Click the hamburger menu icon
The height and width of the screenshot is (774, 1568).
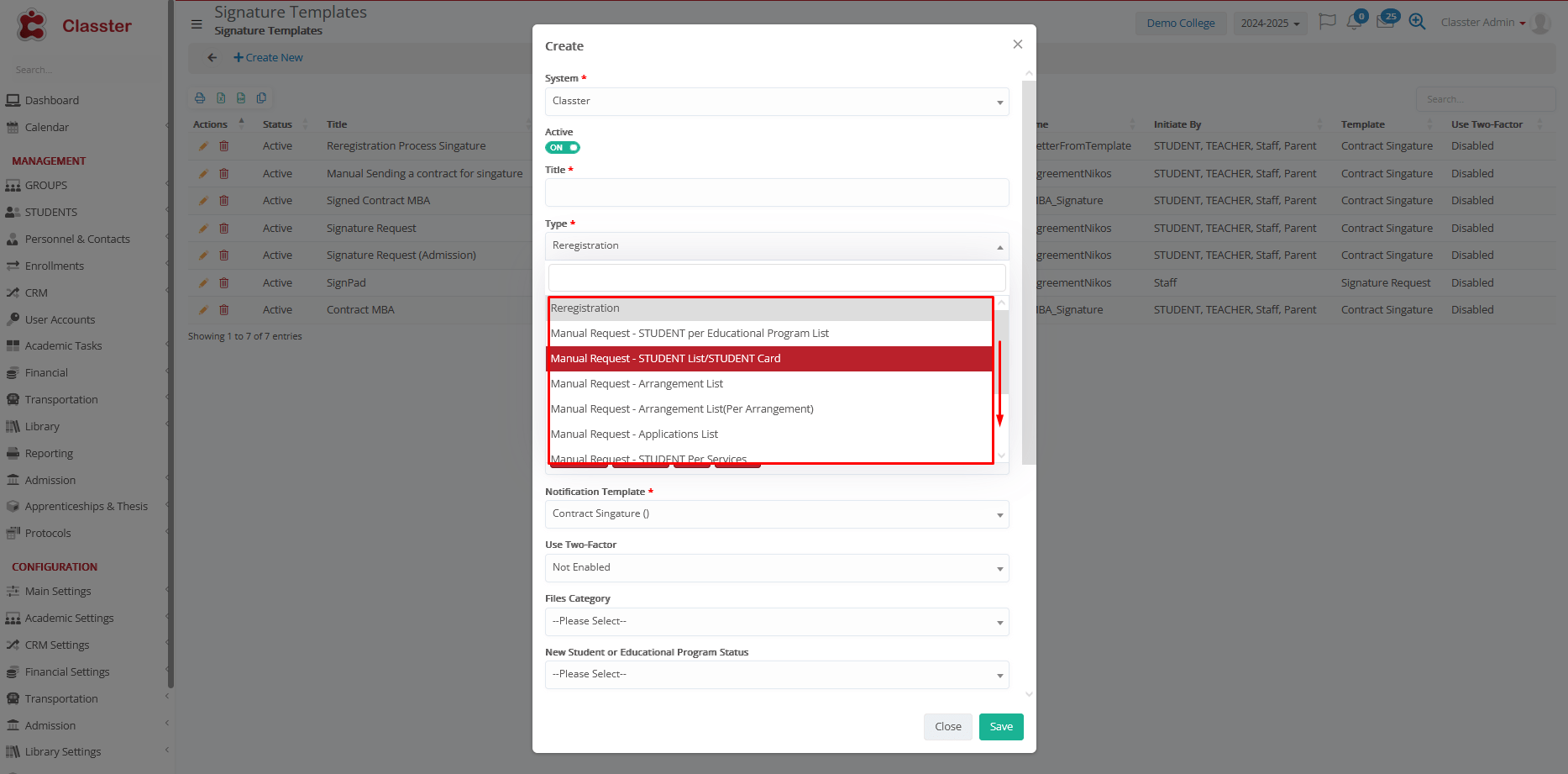click(197, 24)
